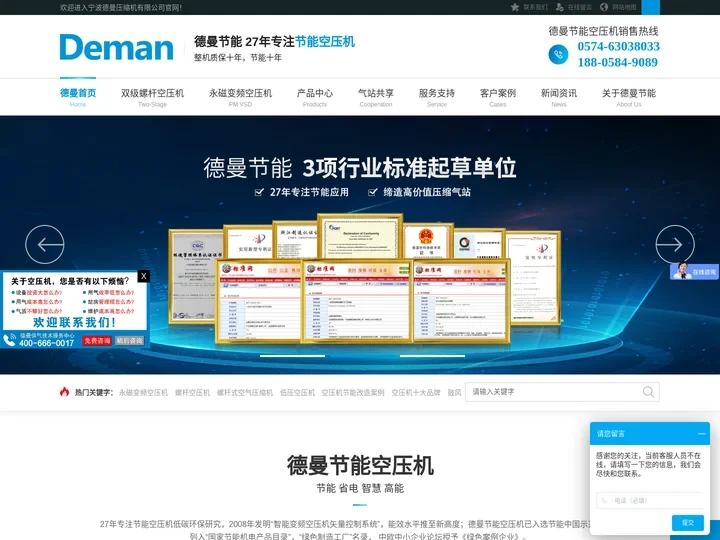Click the gray 稍后咨询 button
Image resolution: width=720 pixels, height=540 pixels.
(x=129, y=341)
